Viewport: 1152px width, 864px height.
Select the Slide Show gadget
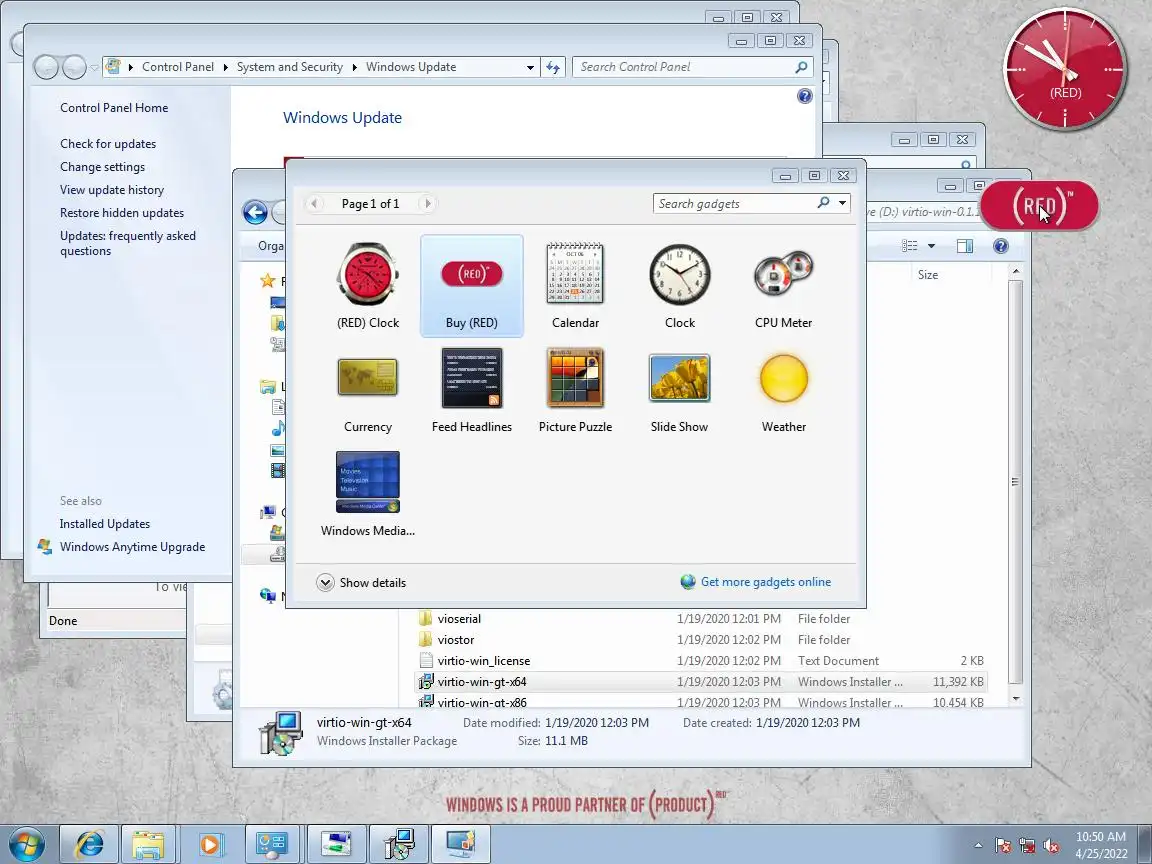point(680,391)
